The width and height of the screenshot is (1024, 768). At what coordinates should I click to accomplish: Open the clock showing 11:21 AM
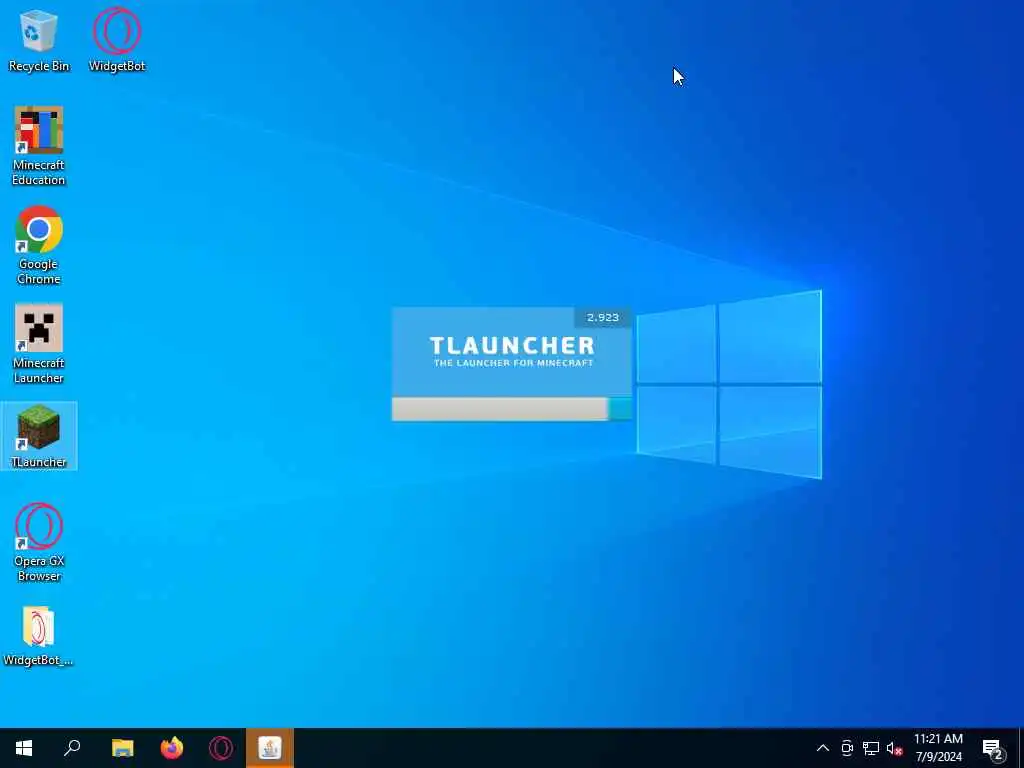pyautogui.click(x=938, y=748)
